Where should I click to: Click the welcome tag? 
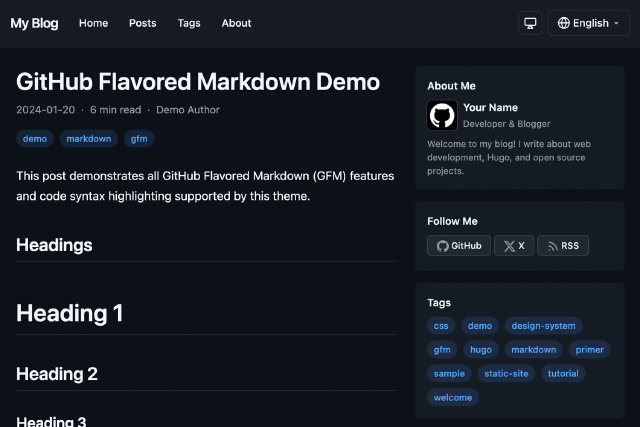pyautogui.click(x=453, y=397)
